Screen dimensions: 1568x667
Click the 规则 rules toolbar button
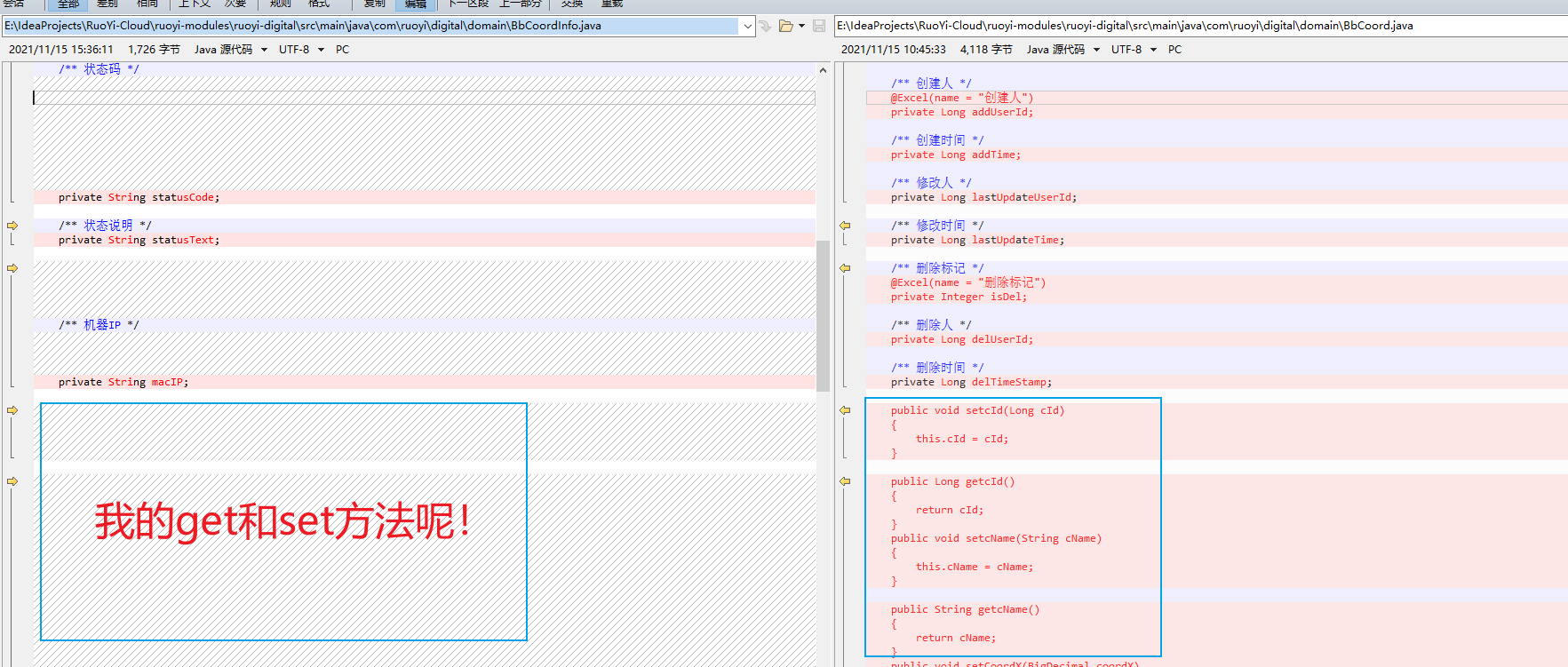point(281,4)
